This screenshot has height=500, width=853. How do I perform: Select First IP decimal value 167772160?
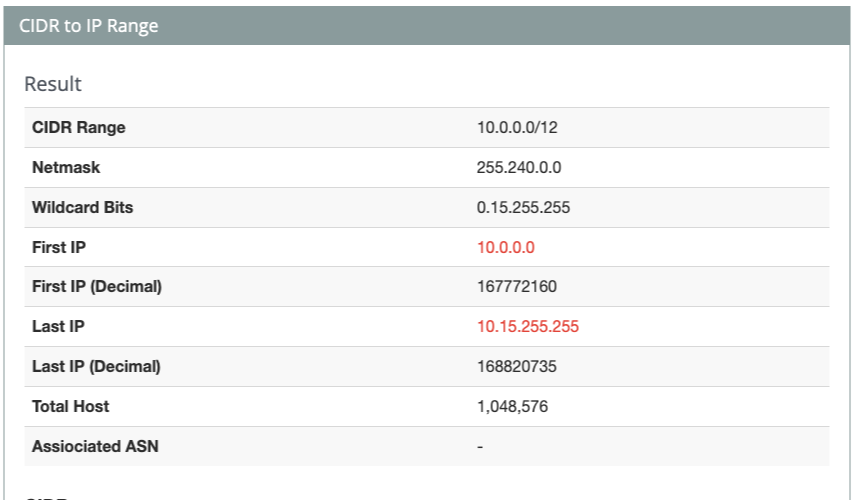pos(517,287)
